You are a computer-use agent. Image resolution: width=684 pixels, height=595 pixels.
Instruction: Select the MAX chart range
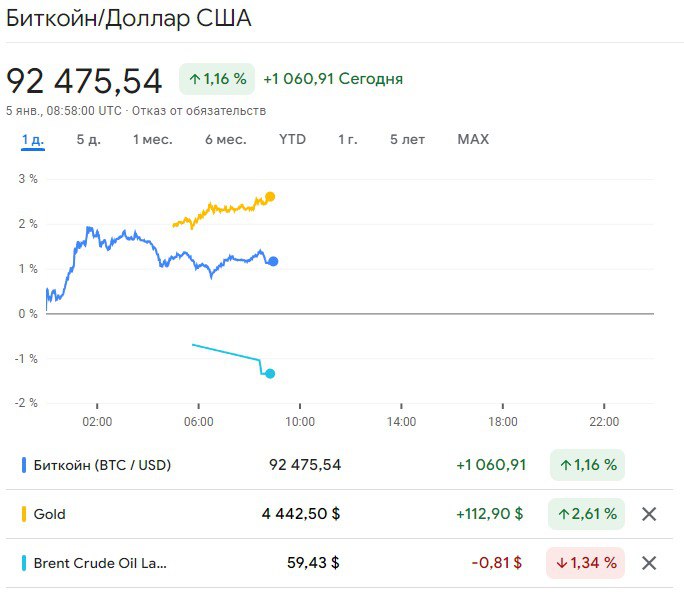pyautogui.click(x=473, y=139)
